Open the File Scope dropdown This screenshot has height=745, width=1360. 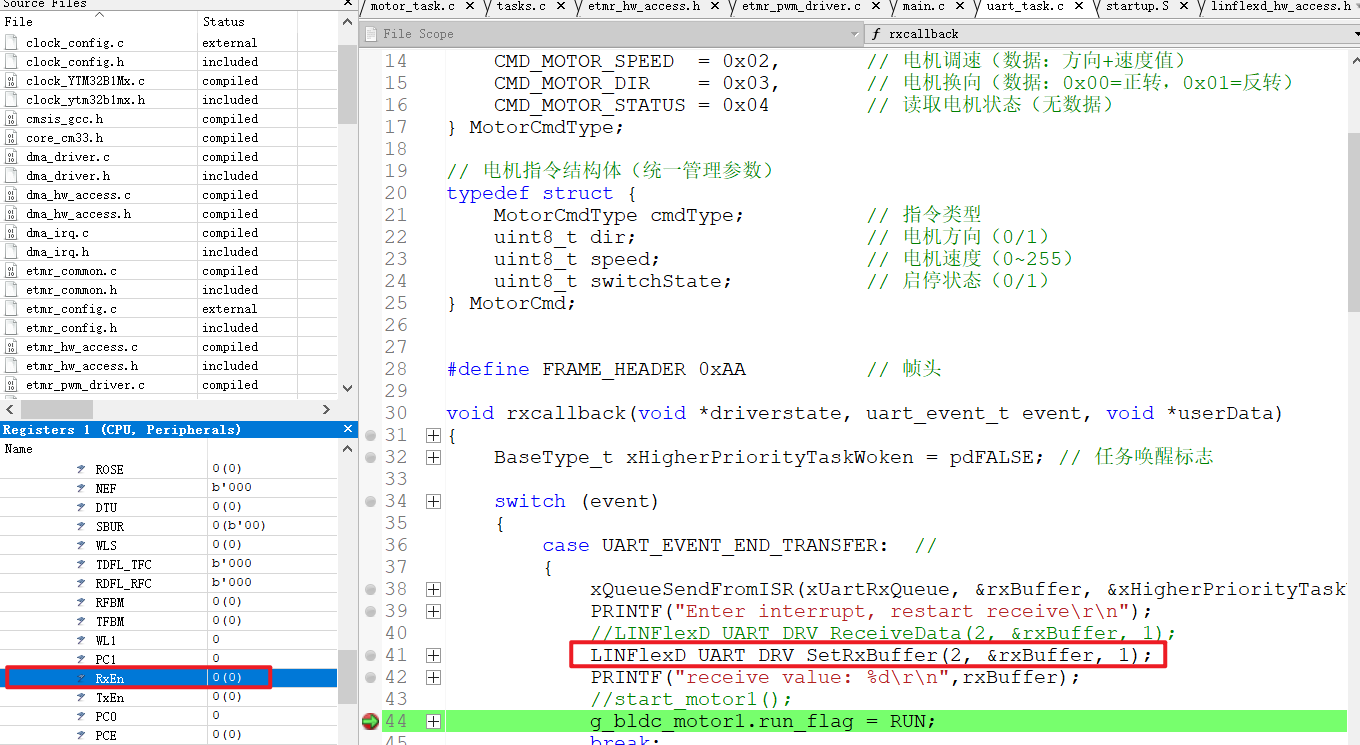point(854,33)
